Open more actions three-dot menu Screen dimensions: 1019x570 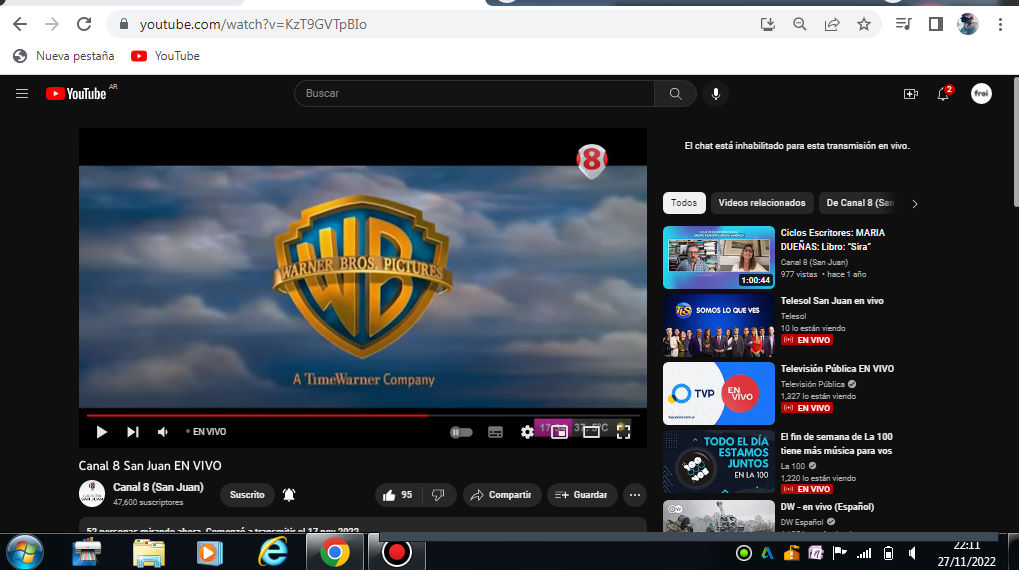635,495
